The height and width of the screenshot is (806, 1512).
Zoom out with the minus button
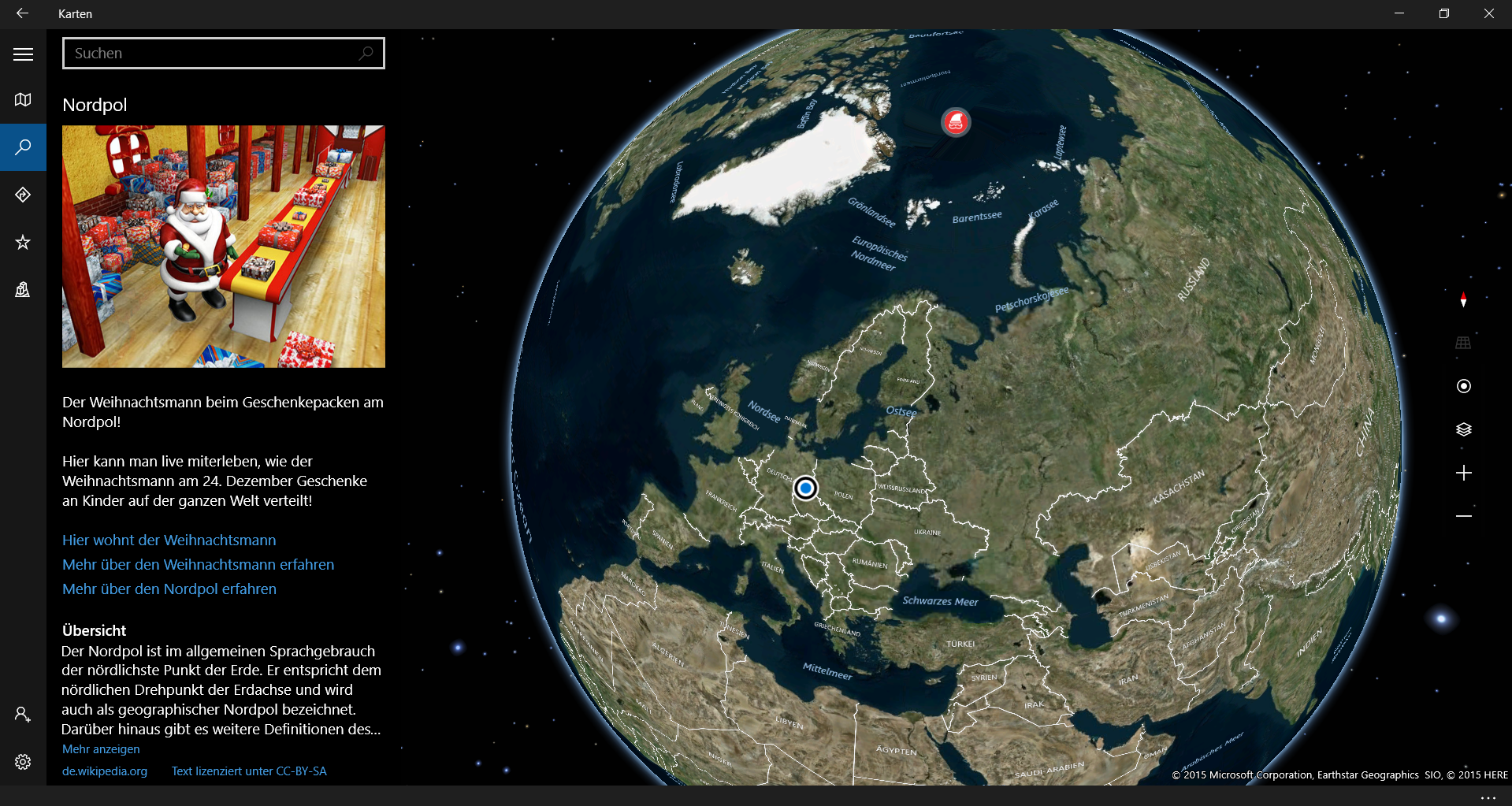[1463, 516]
